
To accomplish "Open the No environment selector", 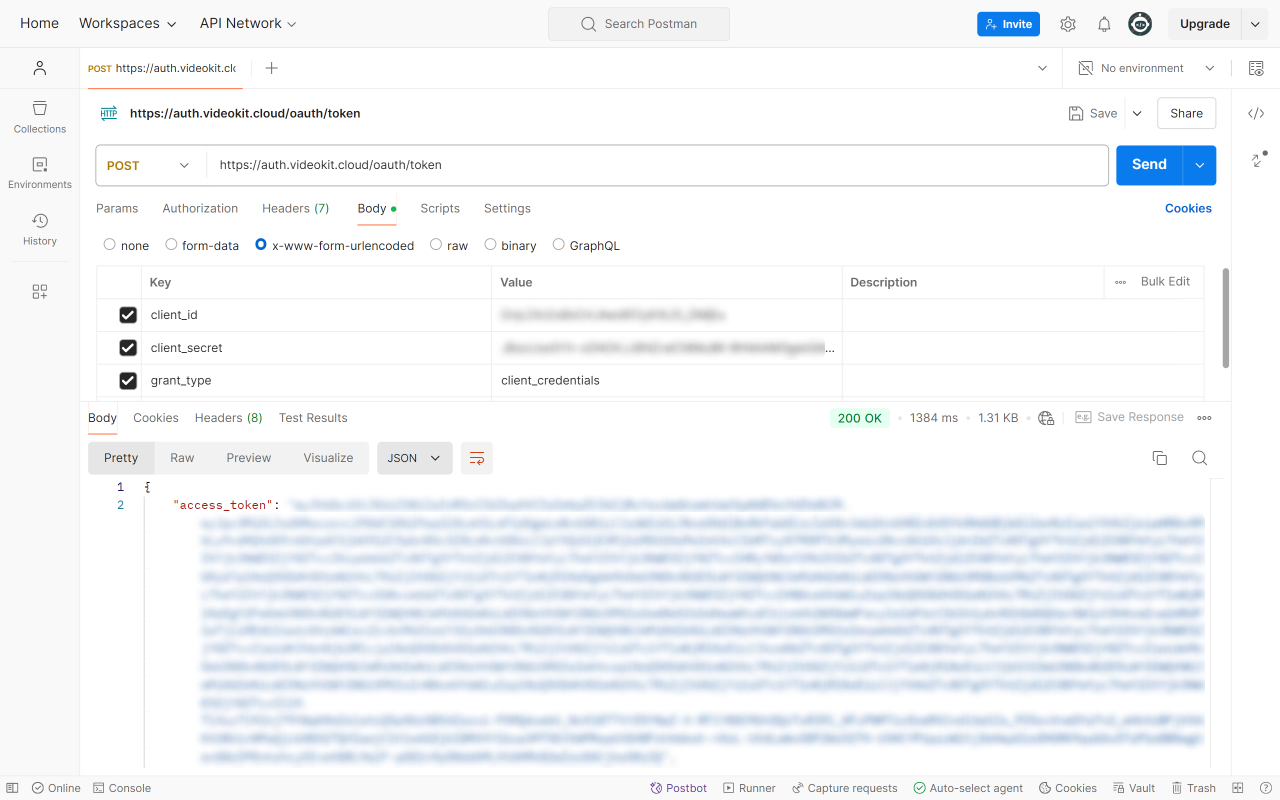I will coord(1146,68).
